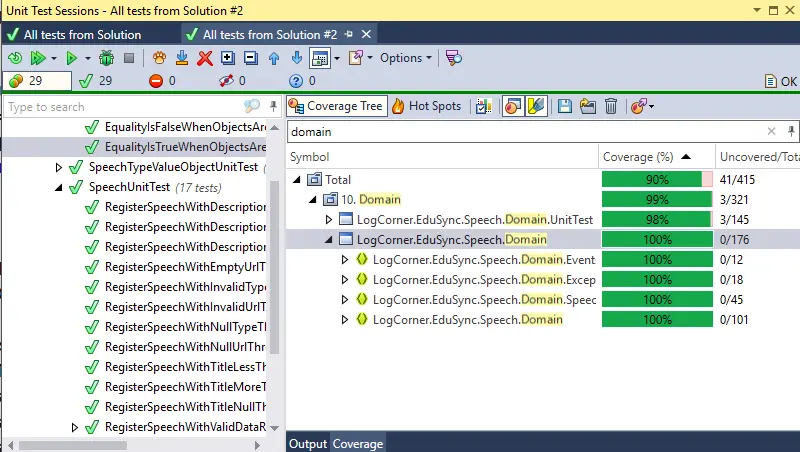Image resolution: width=800 pixels, height=452 pixels.
Task: Click the OK status button
Action: tap(781, 81)
